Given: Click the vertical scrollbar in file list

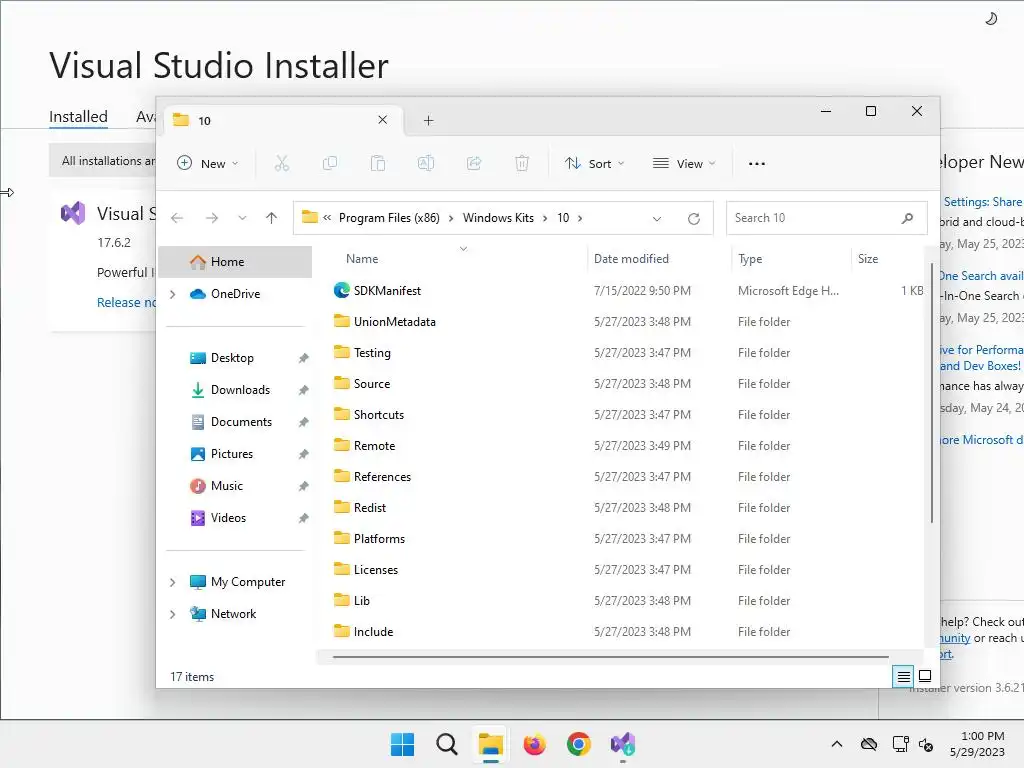Looking at the screenshot, I should click(931, 392).
